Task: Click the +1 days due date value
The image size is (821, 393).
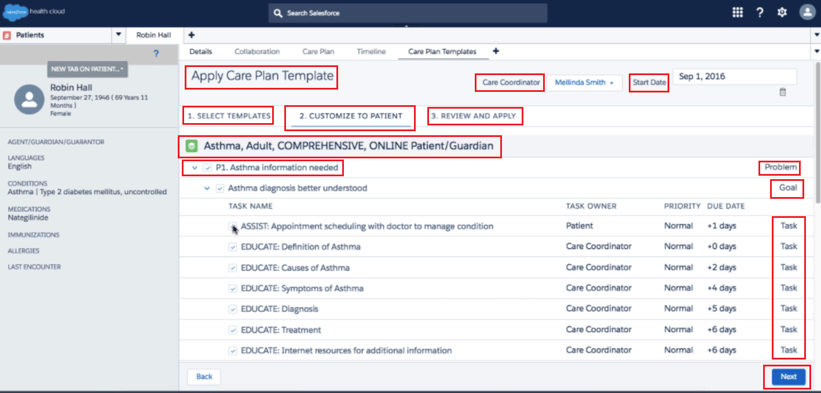Action: click(722, 226)
